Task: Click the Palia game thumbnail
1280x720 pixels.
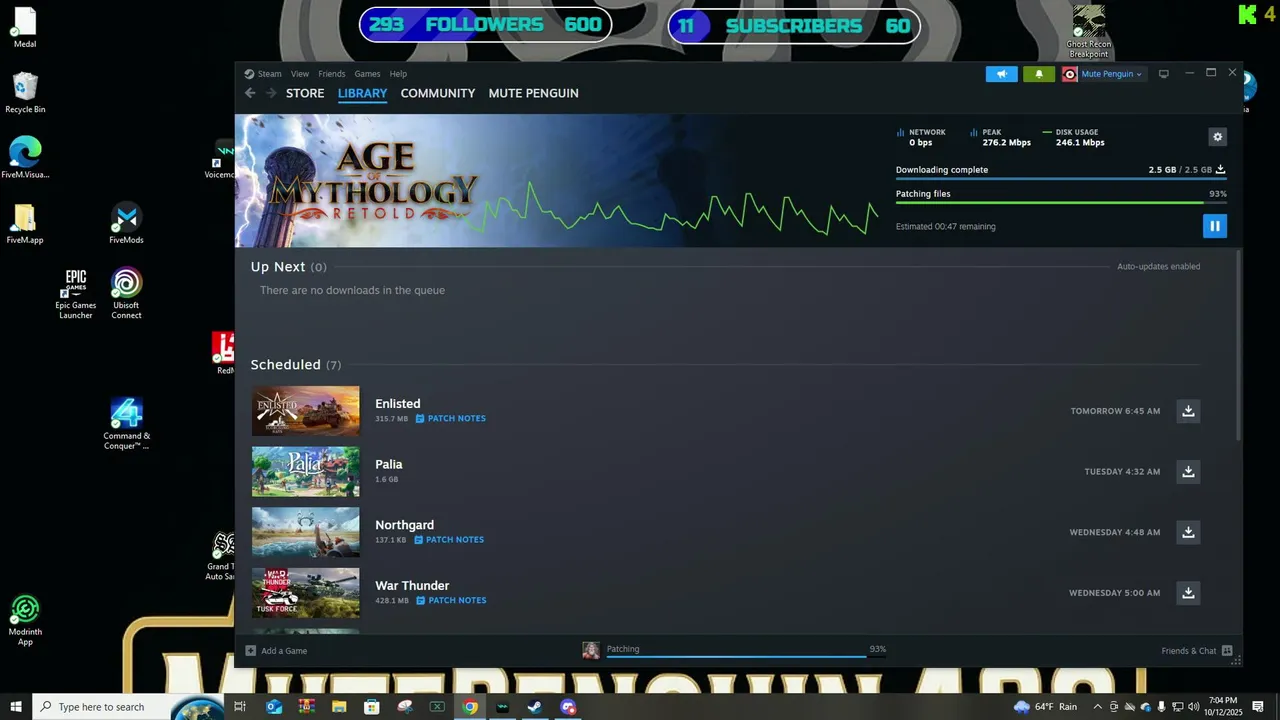Action: 305,472
